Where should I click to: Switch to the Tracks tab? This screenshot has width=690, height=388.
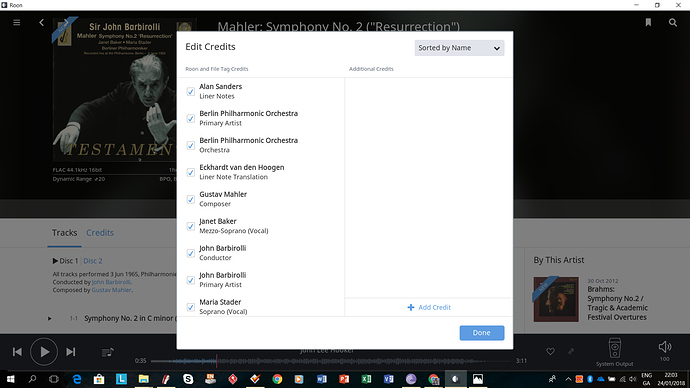(65, 233)
